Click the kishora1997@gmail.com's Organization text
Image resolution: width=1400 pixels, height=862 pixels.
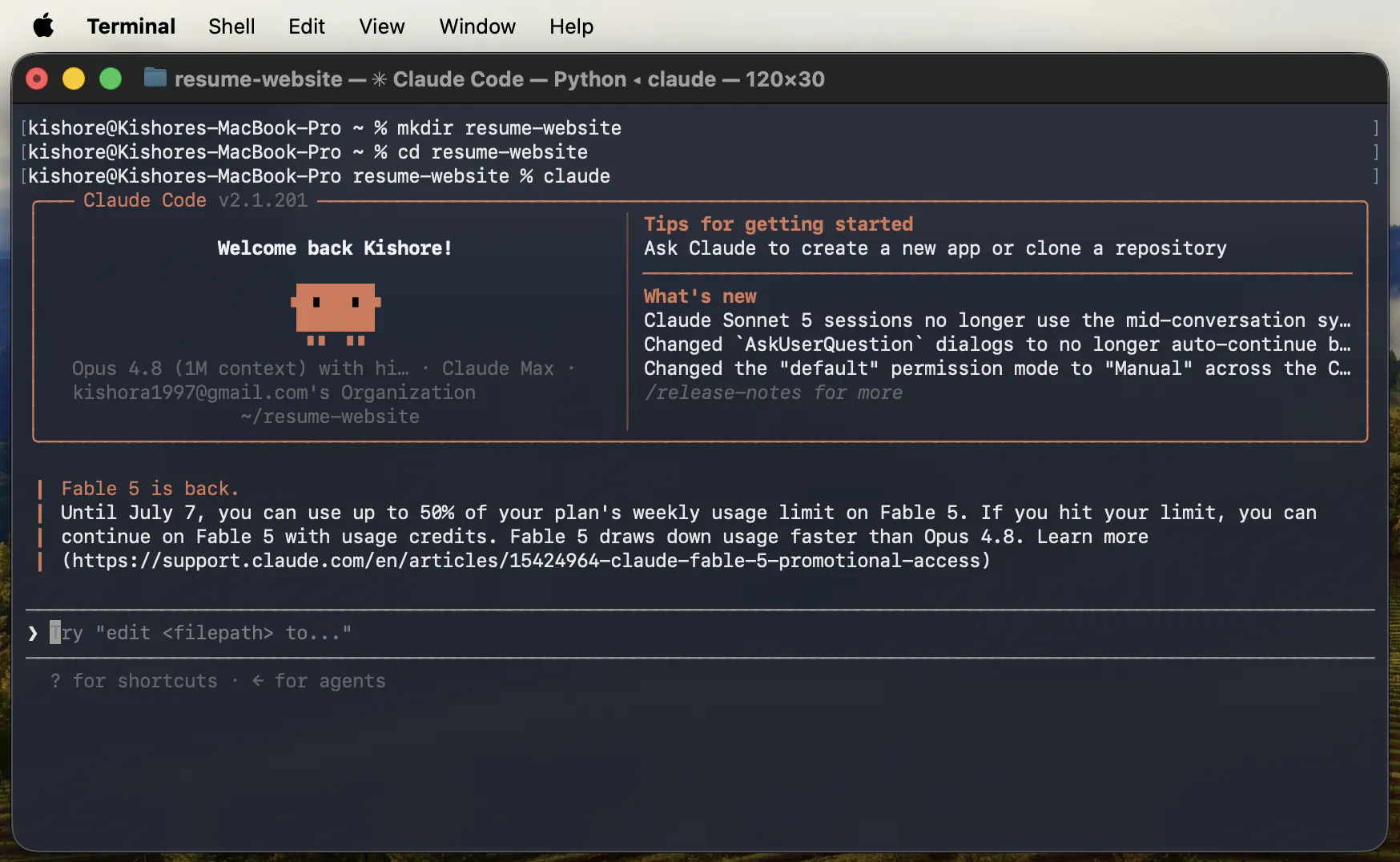274,393
